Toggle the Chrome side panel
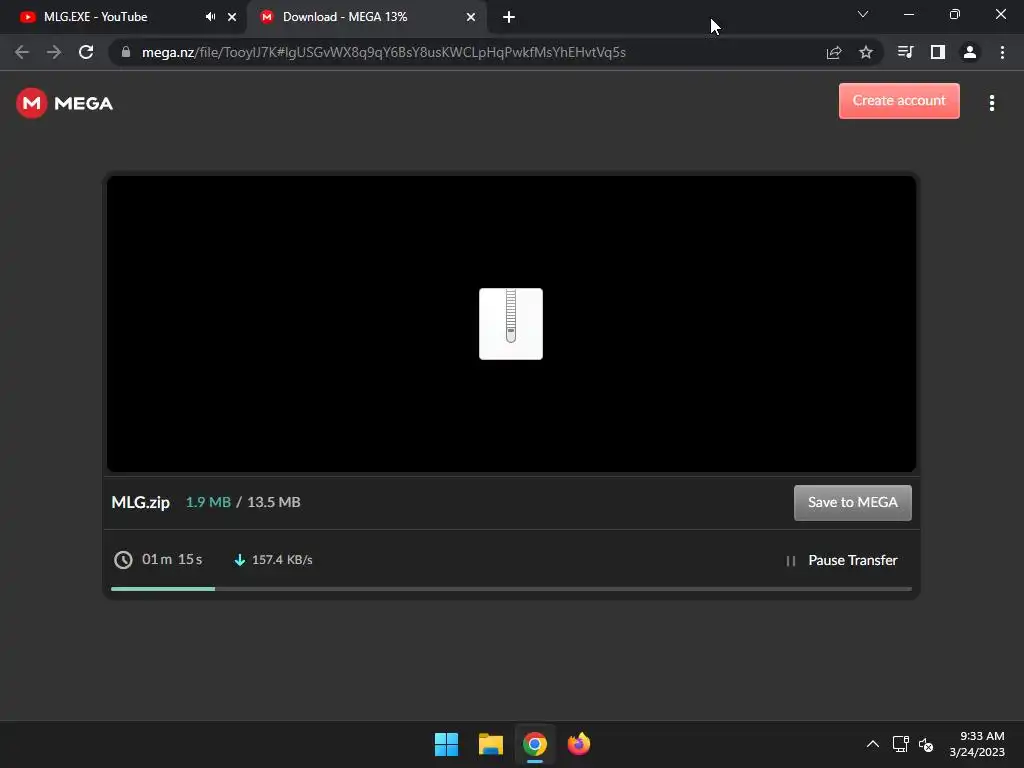The width and height of the screenshot is (1024, 768). coord(938,52)
